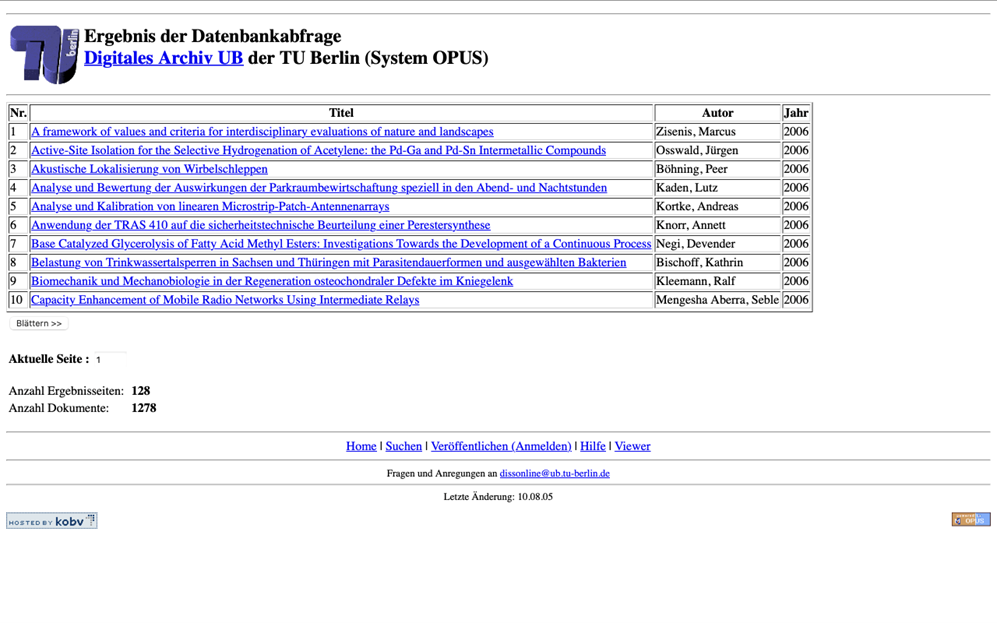Image resolution: width=997 pixels, height=623 pixels.
Task: Click the Aktuelle Seite input field
Action: [x=111, y=359]
